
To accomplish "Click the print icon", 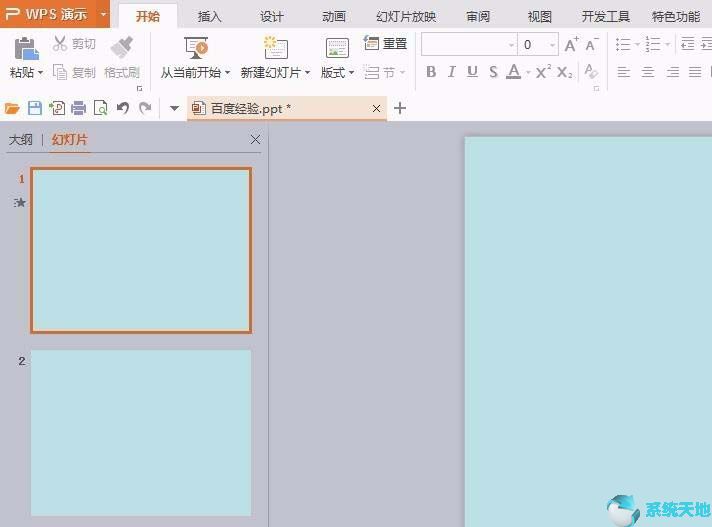I will (x=79, y=108).
